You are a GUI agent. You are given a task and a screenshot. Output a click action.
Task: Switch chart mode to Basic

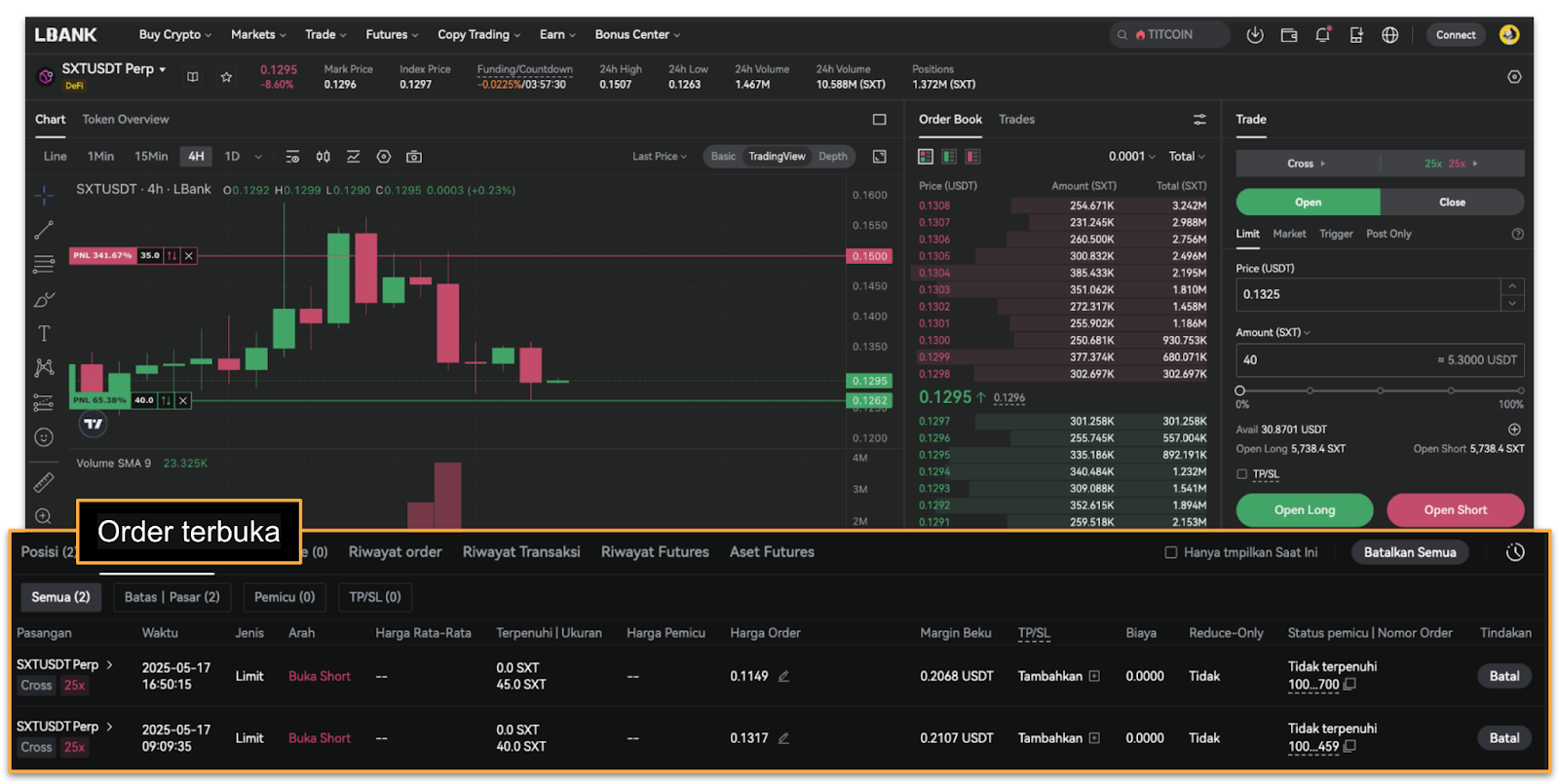pos(723,157)
